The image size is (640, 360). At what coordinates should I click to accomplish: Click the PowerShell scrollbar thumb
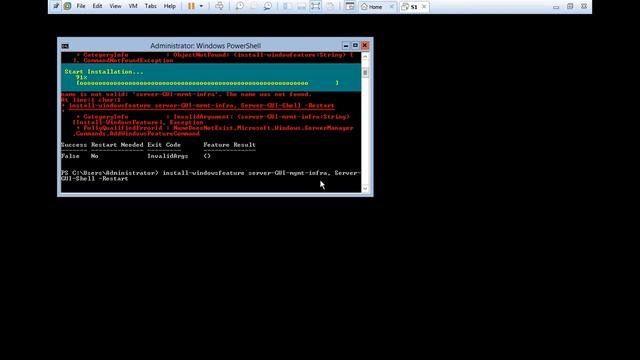[x=365, y=73]
